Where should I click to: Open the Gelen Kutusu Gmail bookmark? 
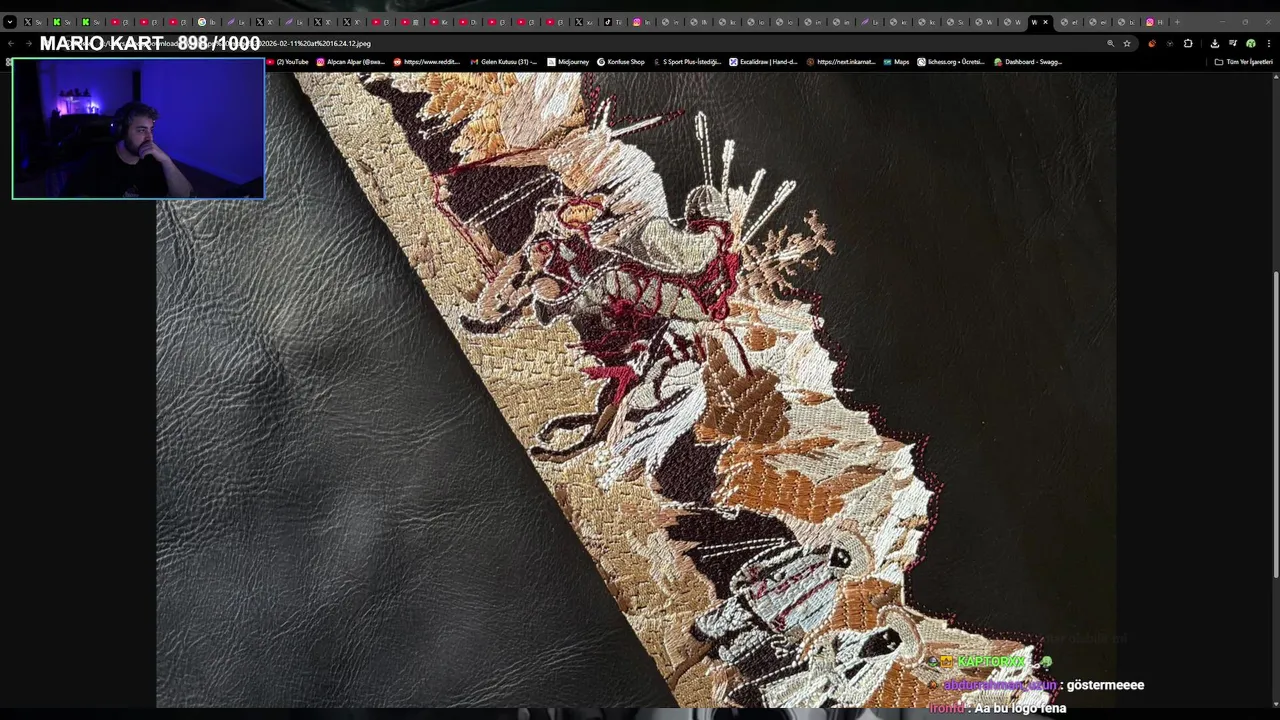(x=503, y=62)
